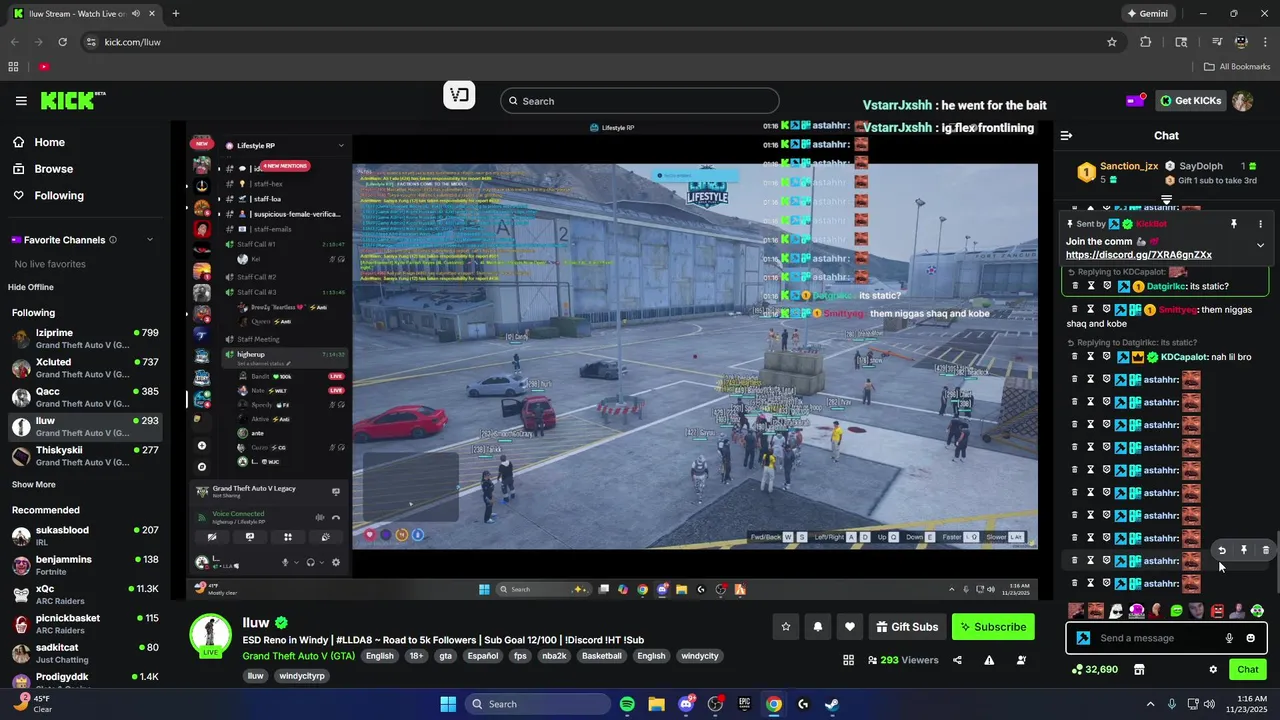Open the pinned message three-dot menu
Viewport: 1280px width, 720px height.
coord(1260,224)
